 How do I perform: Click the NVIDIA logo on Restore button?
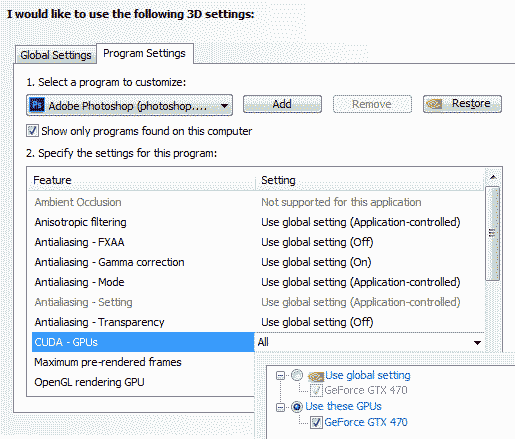(434, 104)
